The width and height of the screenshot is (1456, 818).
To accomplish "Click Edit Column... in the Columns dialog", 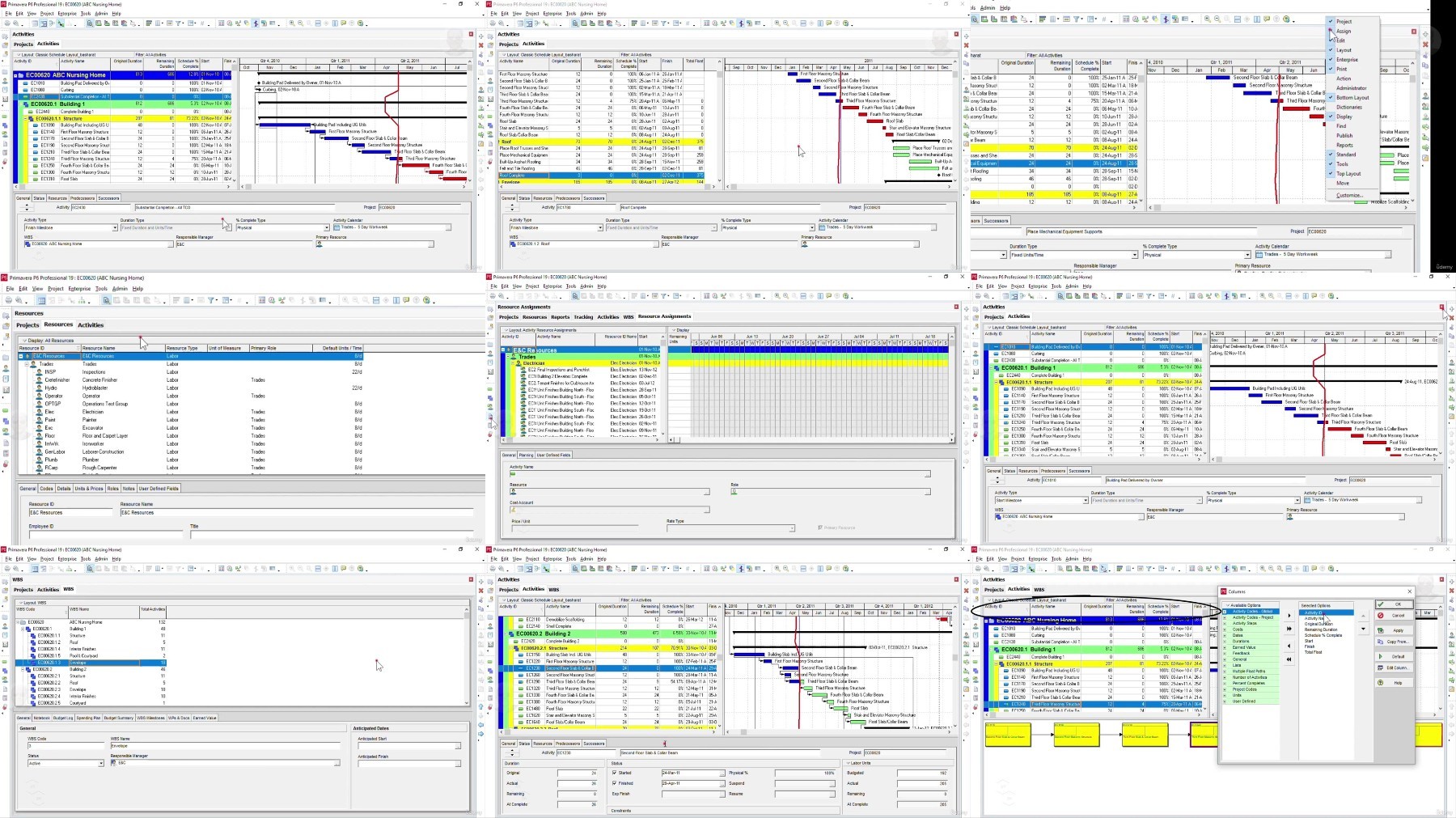I will click(1395, 668).
